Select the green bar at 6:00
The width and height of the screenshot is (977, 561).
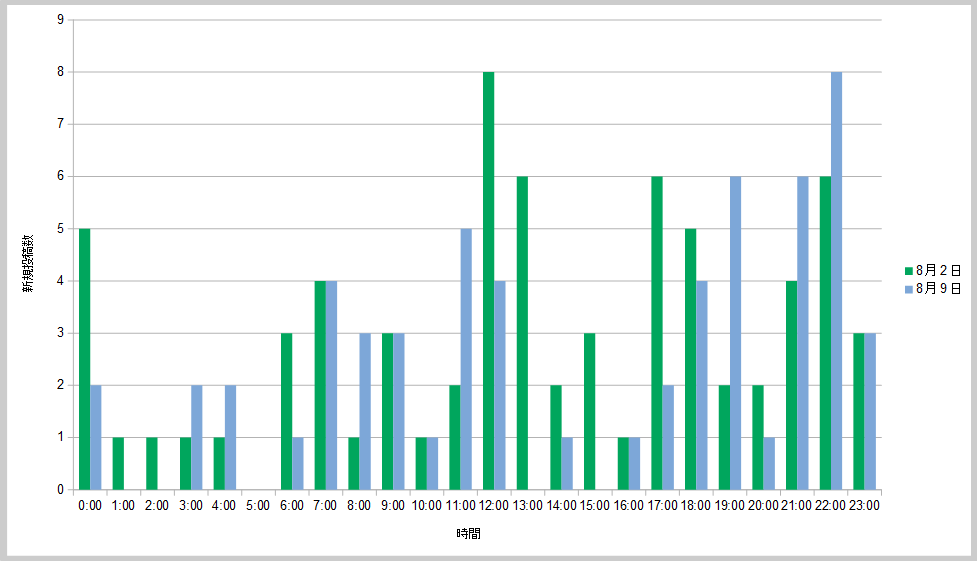coord(286,411)
